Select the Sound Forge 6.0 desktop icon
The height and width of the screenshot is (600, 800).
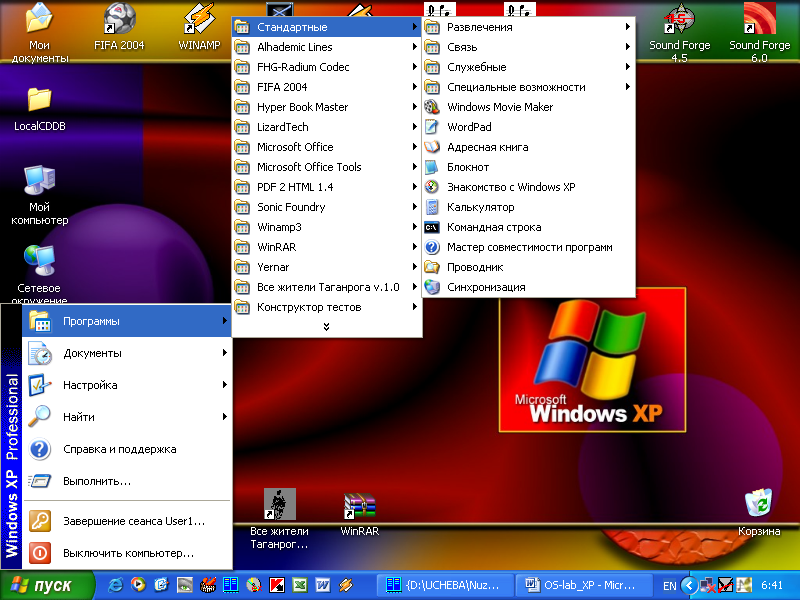pyautogui.click(x=760, y=33)
